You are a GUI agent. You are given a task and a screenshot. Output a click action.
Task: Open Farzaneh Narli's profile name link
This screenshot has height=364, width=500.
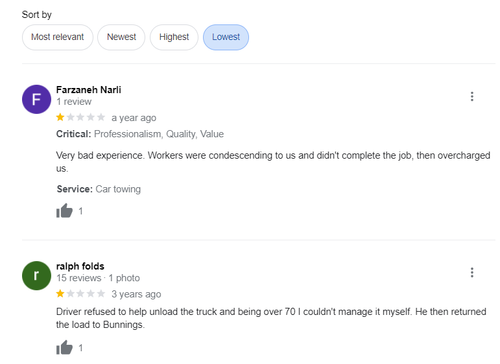pyautogui.click(x=89, y=90)
